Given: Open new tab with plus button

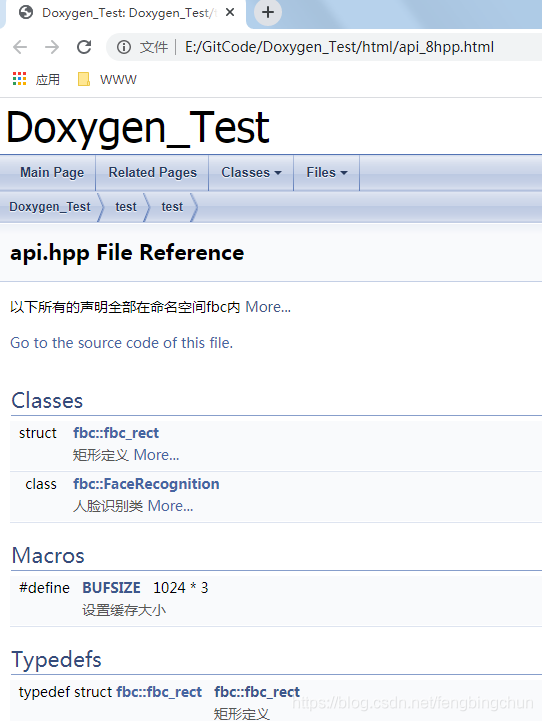Looking at the screenshot, I should tap(268, 12).
